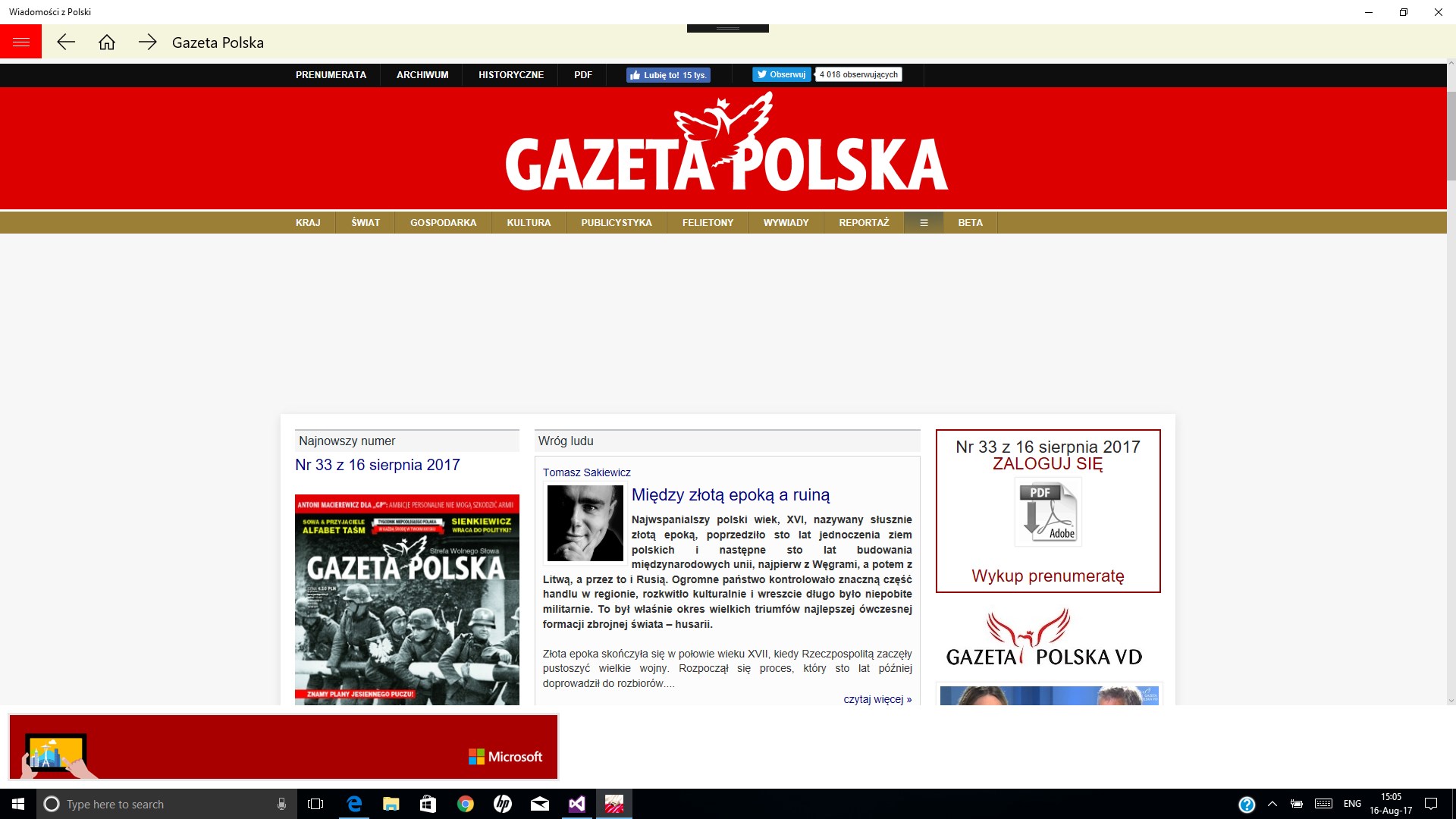Click the back arrow navigation icon
Image resolution: width=1456 pixels, height=819 pixels.
[66, 42]
